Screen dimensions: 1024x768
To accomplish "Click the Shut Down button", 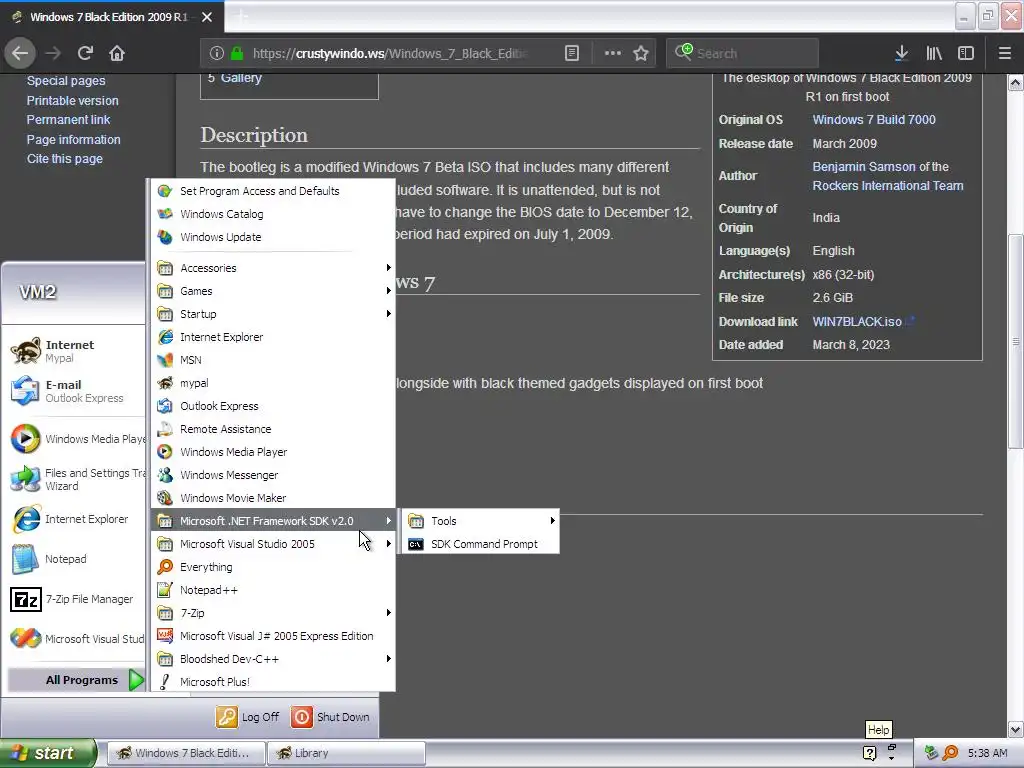I will click(330, 716).
